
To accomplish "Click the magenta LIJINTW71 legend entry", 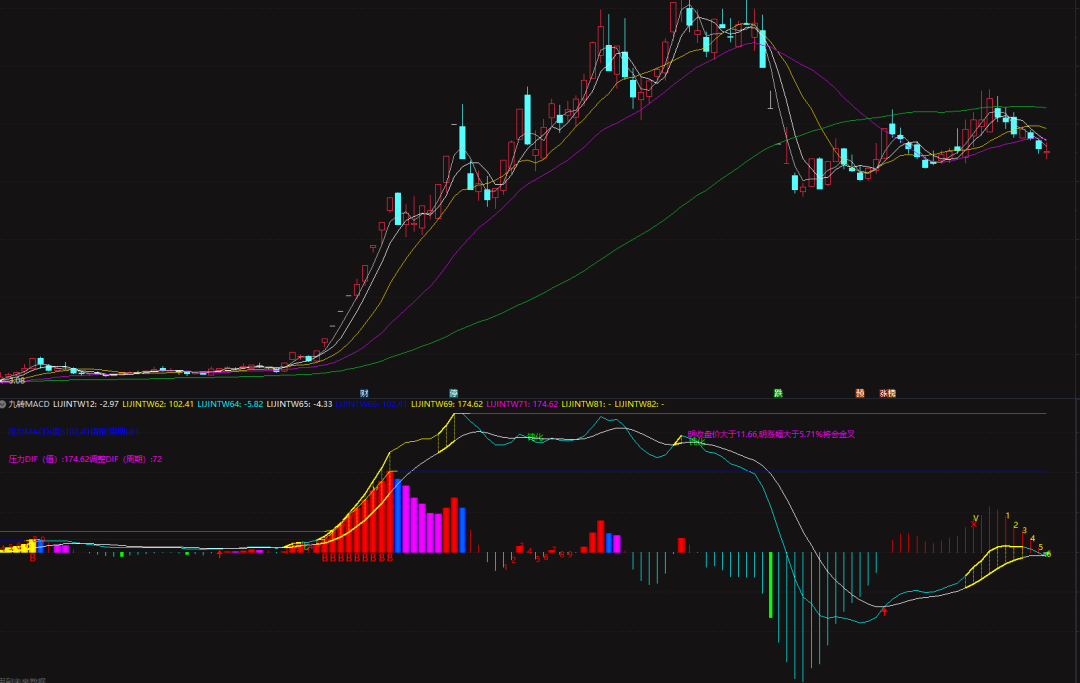I will click(523, 404).
